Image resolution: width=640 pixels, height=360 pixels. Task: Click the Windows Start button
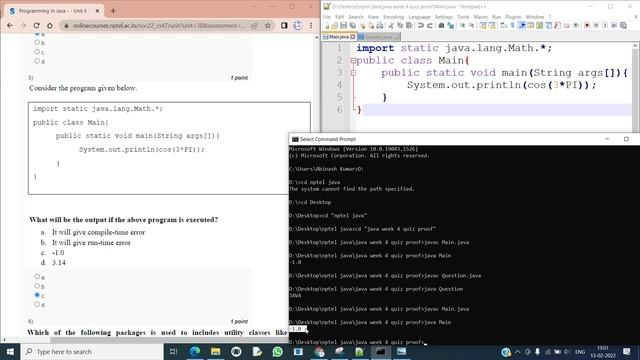pos(10,351)
